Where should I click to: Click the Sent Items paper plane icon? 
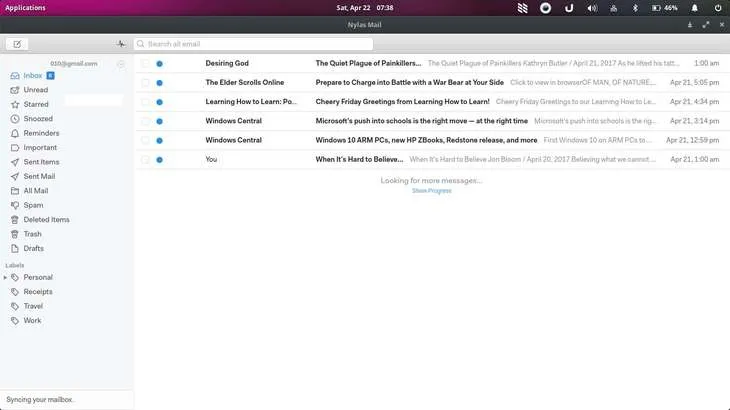click(15, 162)
